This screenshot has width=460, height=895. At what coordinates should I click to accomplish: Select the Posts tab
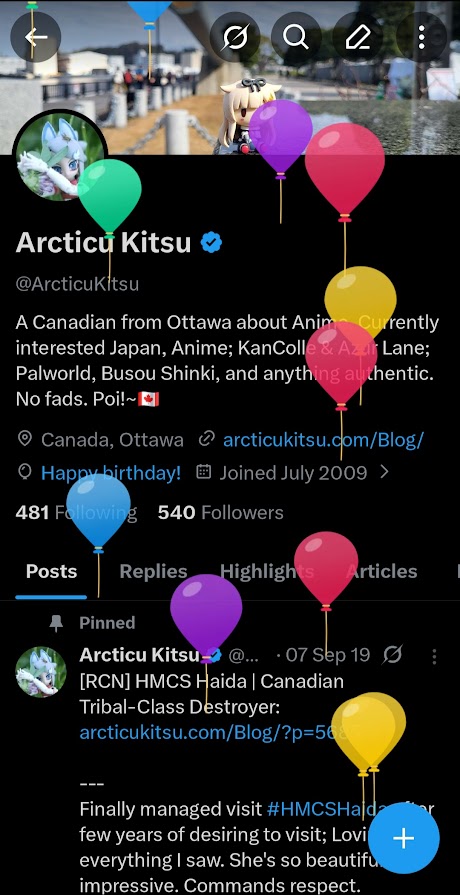click(51, 571)
